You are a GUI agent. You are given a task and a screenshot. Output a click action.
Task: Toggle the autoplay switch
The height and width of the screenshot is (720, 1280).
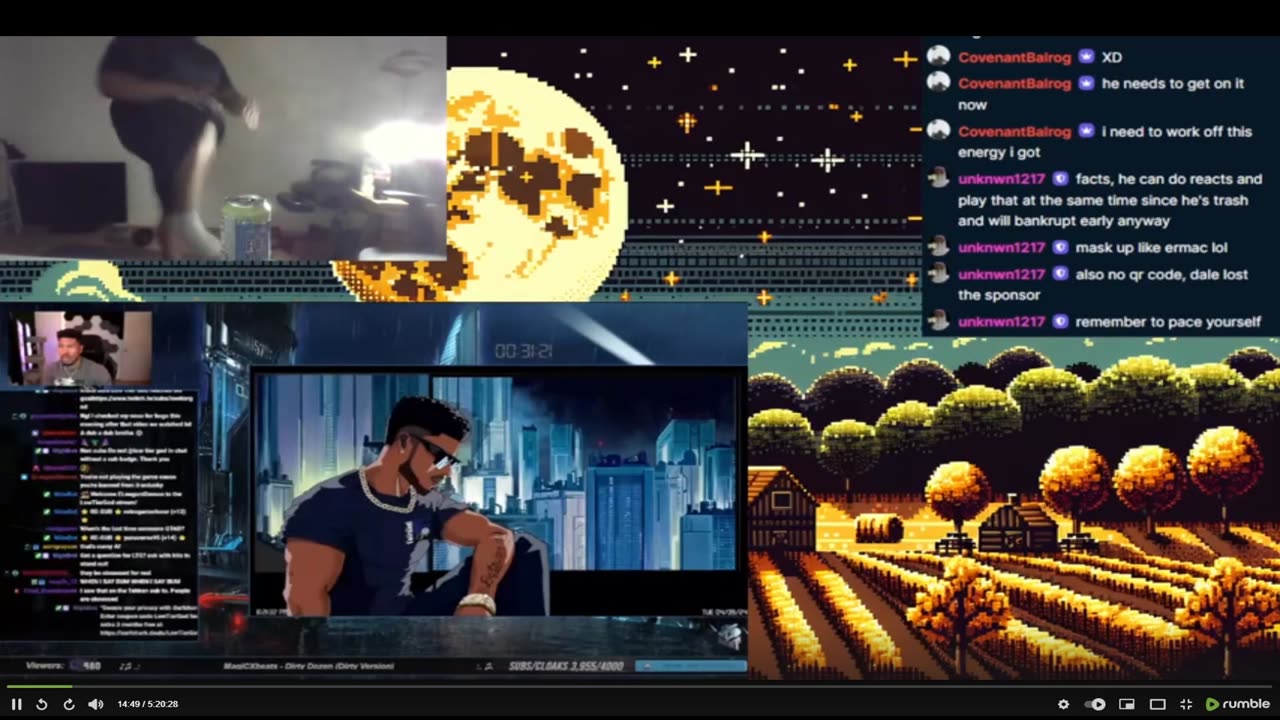[x=1096, y=704]
